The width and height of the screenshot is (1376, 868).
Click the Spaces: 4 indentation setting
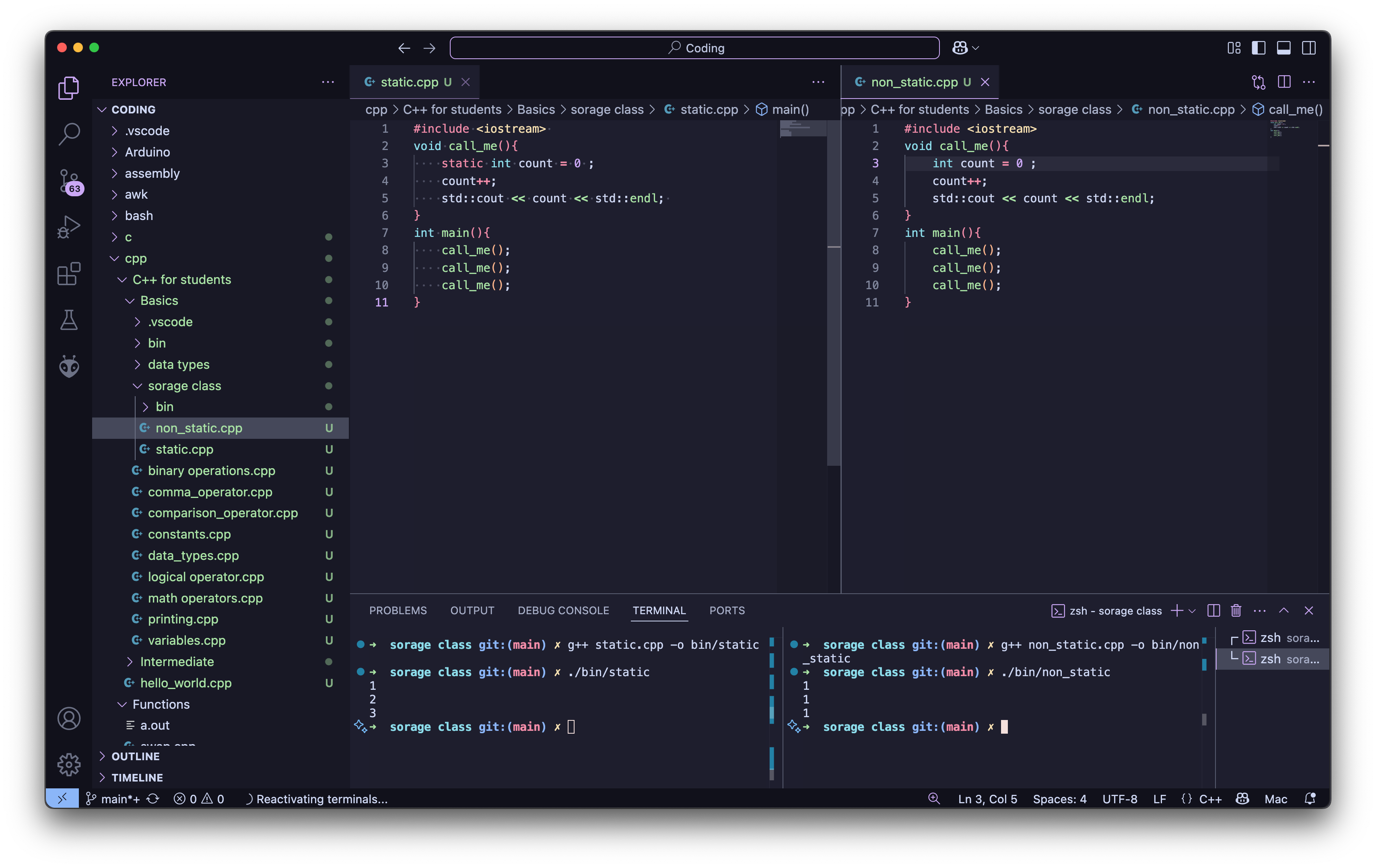pyautogui.click(x=1059, y=799)
